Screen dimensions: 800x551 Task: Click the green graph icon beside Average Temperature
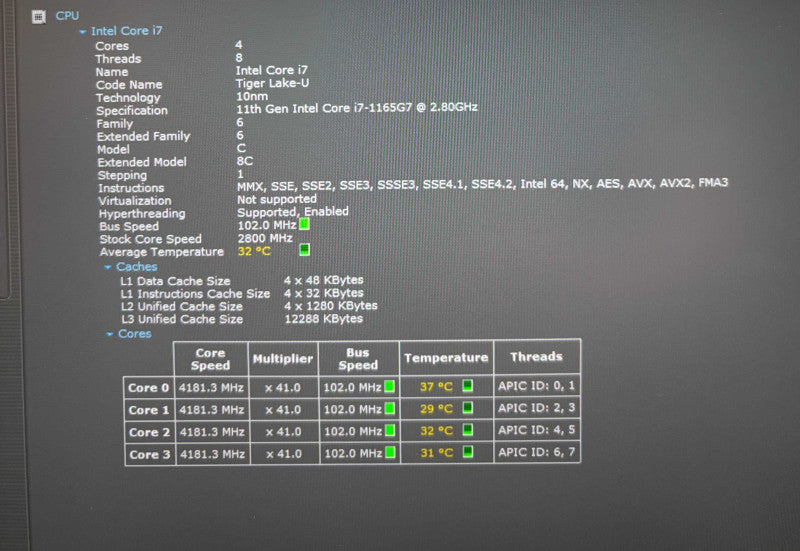305,250
